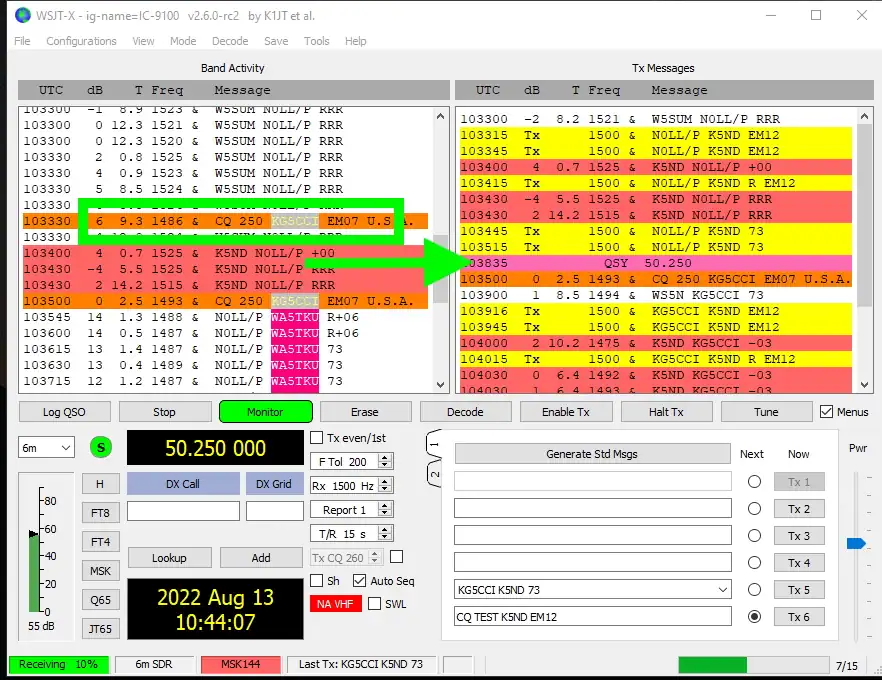Adjust the Pwr slider handle
882x680 pixels.
[x=855, y=543]
